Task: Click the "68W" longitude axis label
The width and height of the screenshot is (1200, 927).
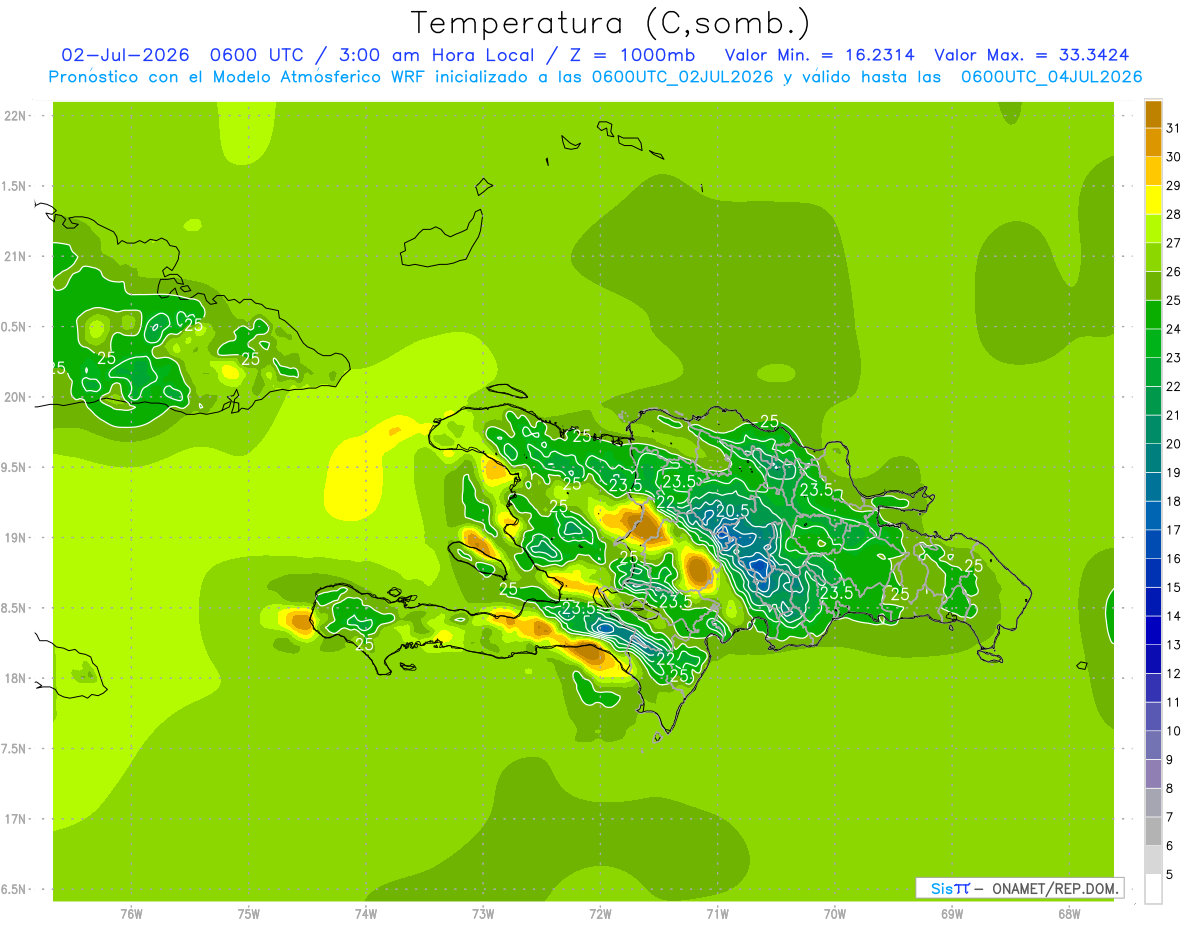Action: 1069,914
